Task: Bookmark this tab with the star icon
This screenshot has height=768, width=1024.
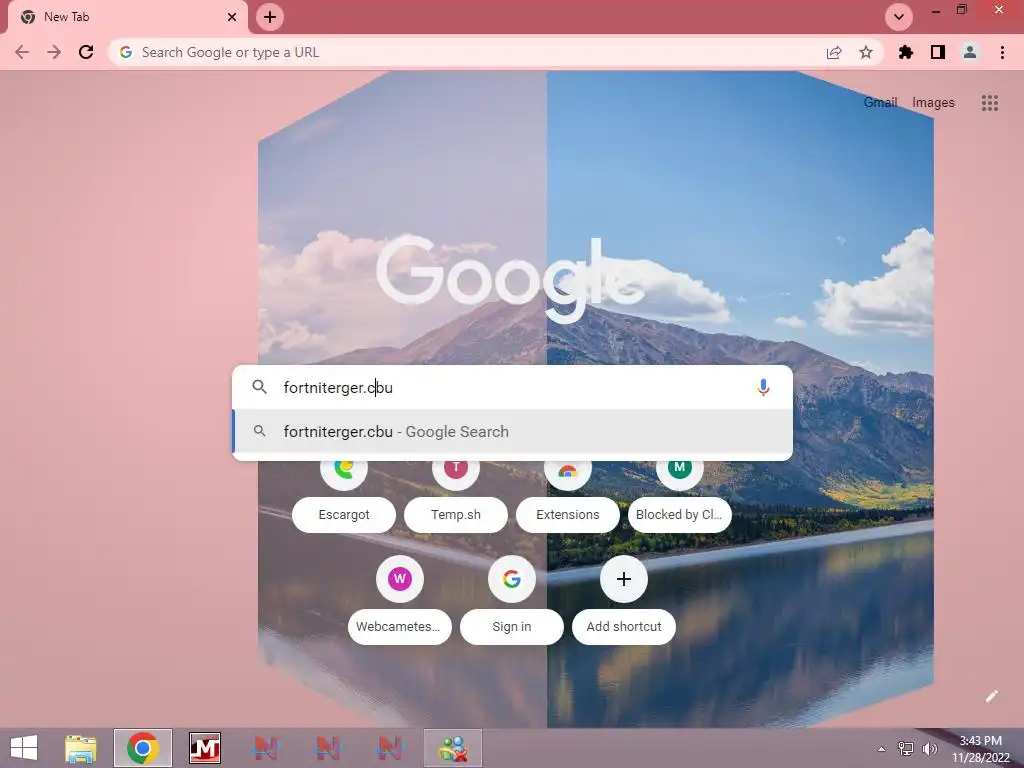Action: click(866, 52)
